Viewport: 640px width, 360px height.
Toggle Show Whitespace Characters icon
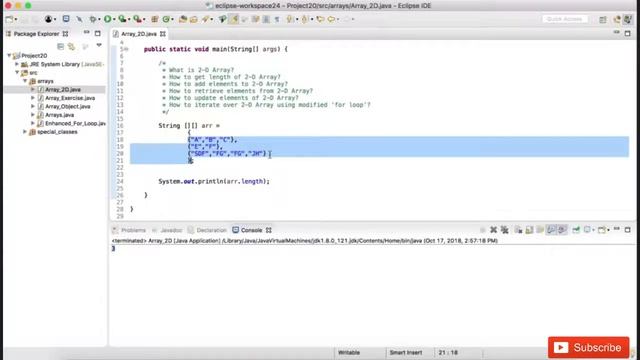click(x=277, y=19)
